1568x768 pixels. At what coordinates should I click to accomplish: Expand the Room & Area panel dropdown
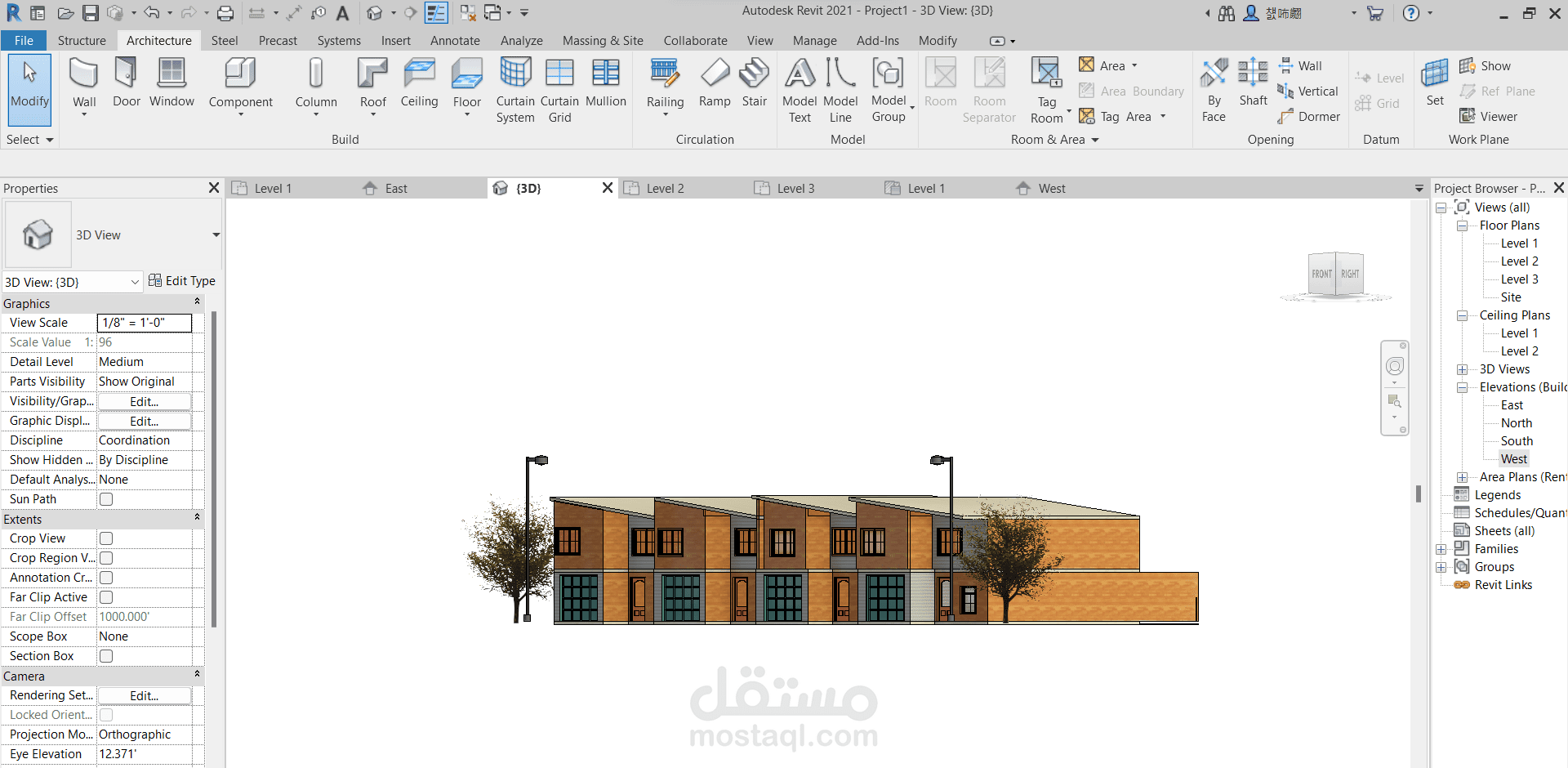tap(1055, 140)
